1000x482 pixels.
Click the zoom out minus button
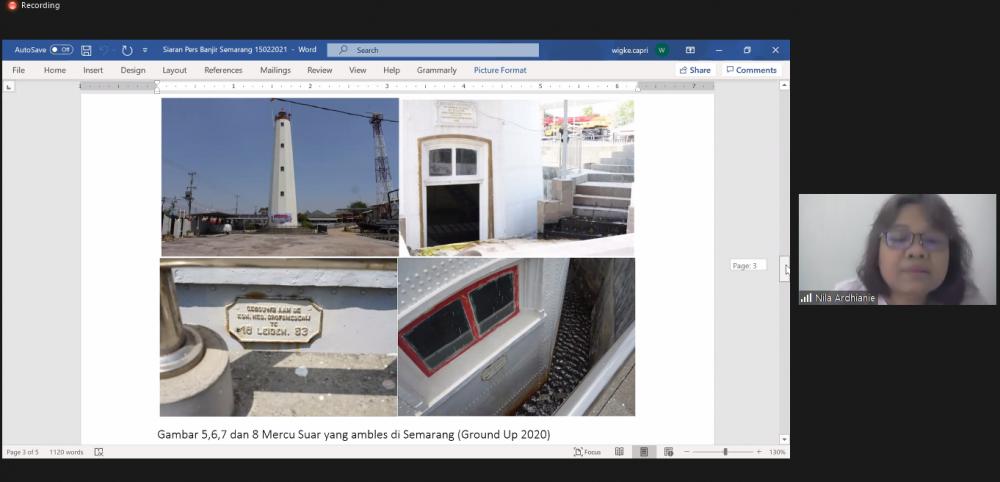pyautogui.click(x=687, y=452)
